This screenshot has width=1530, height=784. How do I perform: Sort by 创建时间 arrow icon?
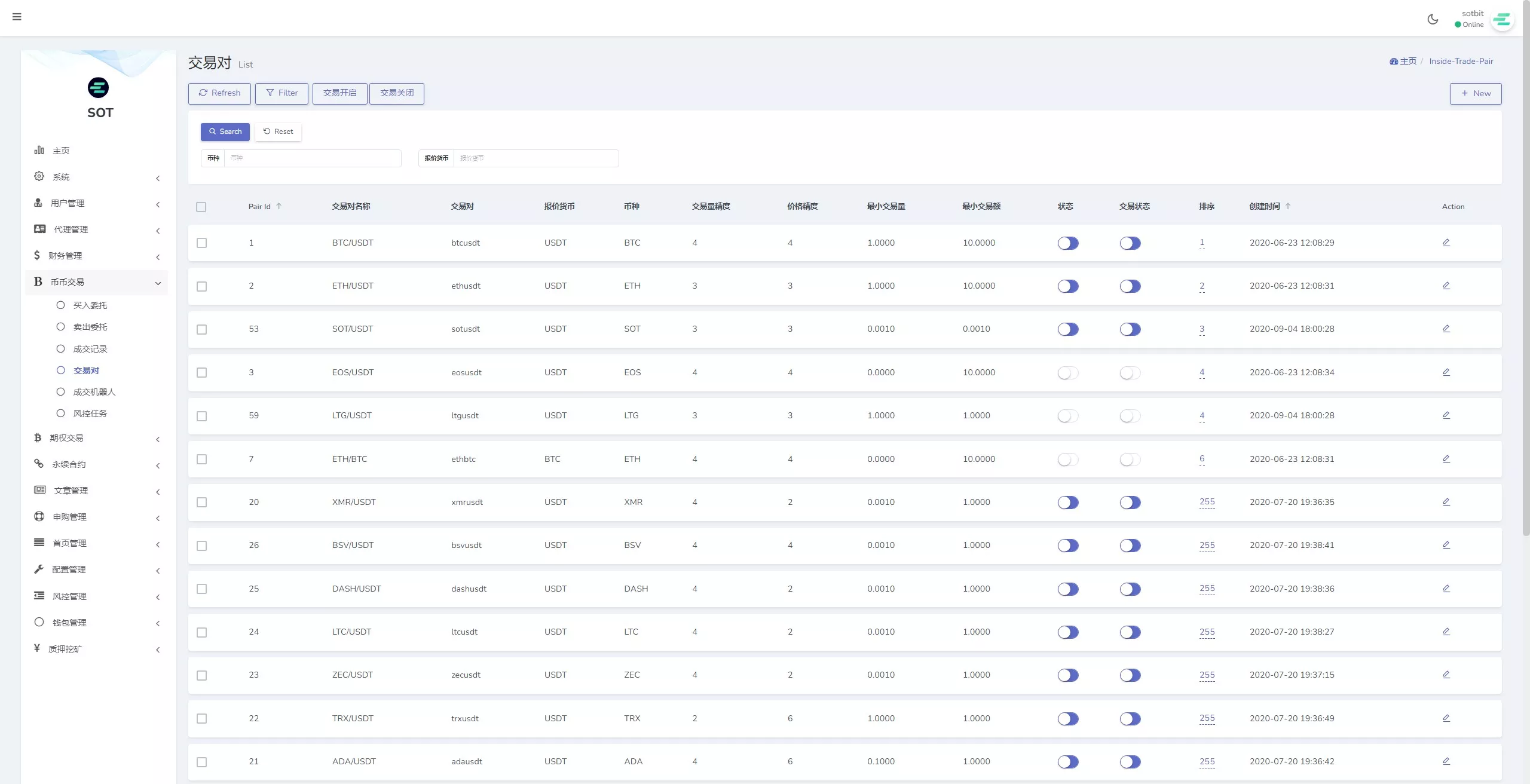(1288, 206)
